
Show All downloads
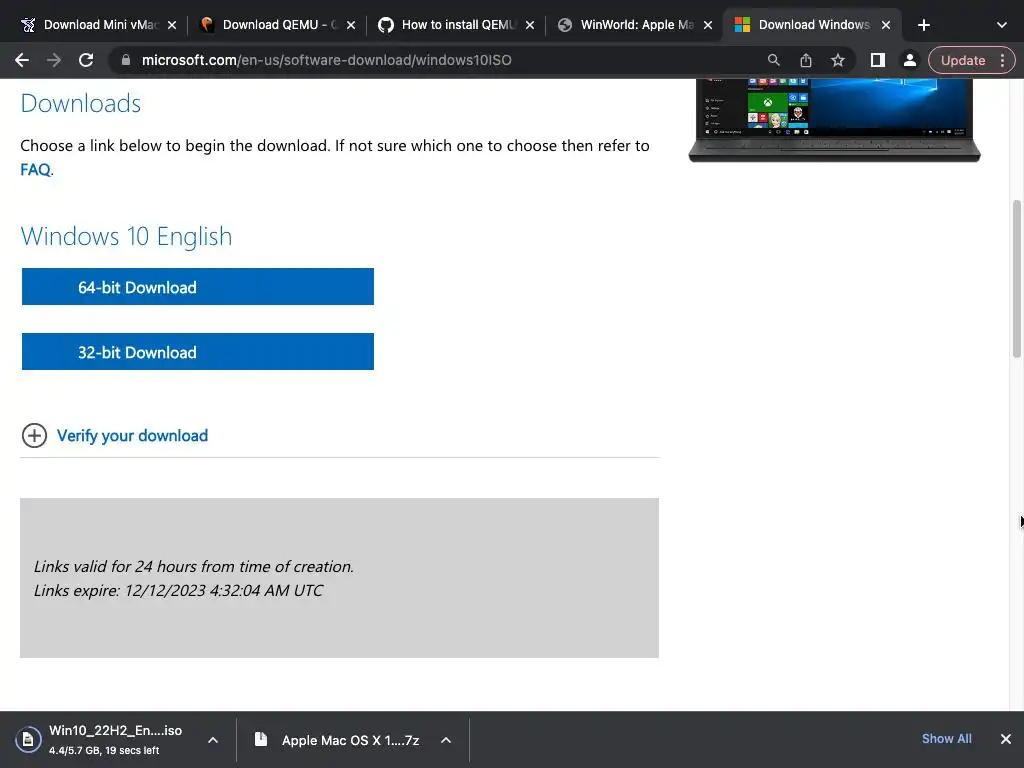946,739
